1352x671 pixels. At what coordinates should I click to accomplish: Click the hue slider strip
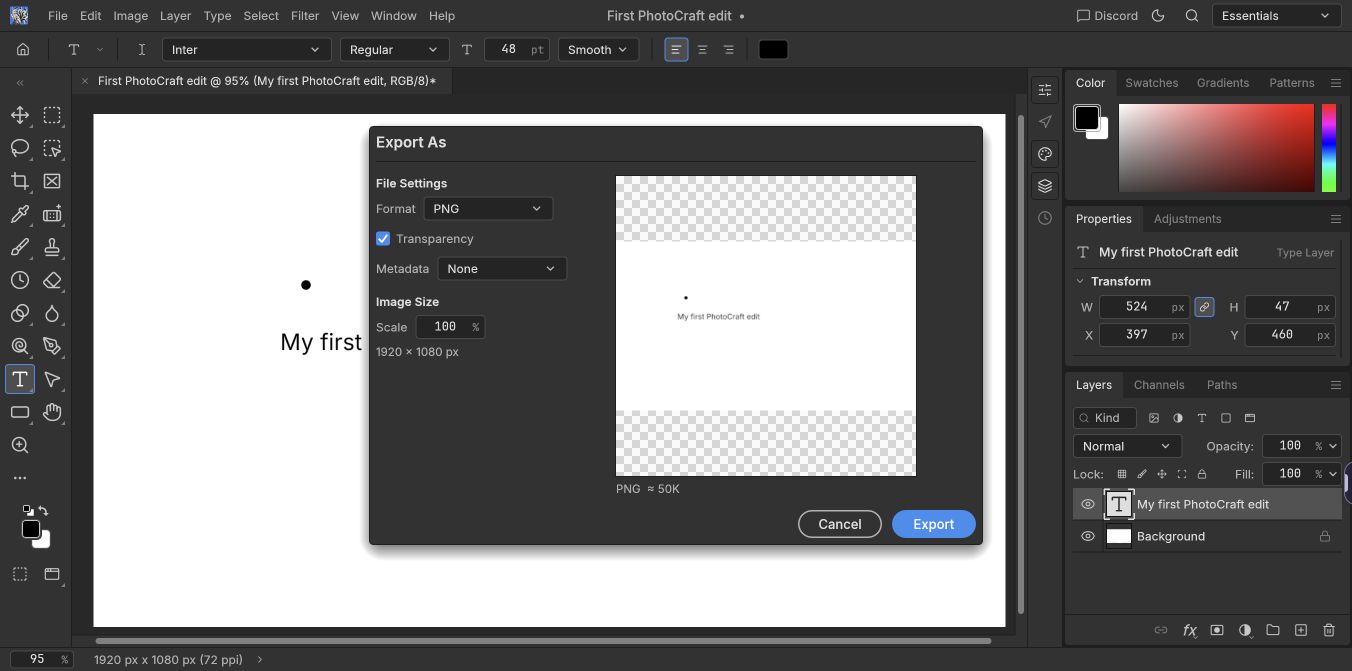point(1329,148)
